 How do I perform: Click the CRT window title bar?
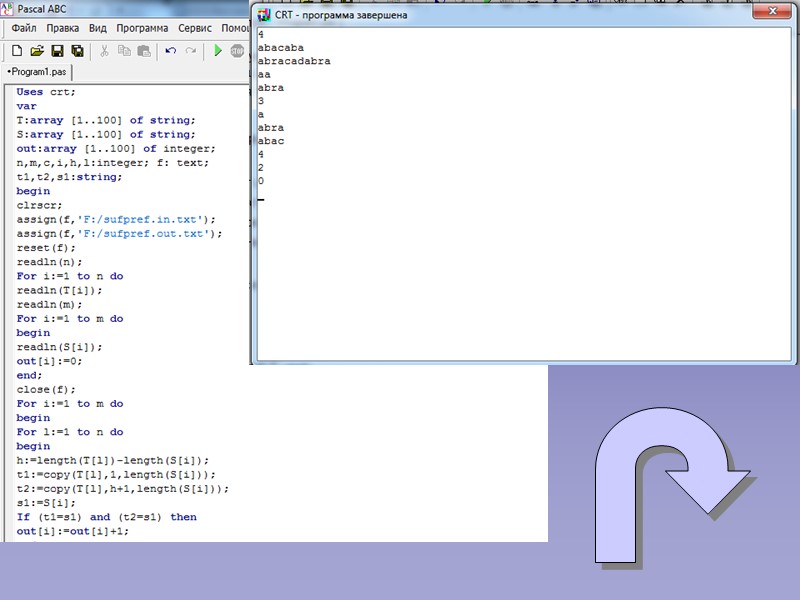(500, 15)
